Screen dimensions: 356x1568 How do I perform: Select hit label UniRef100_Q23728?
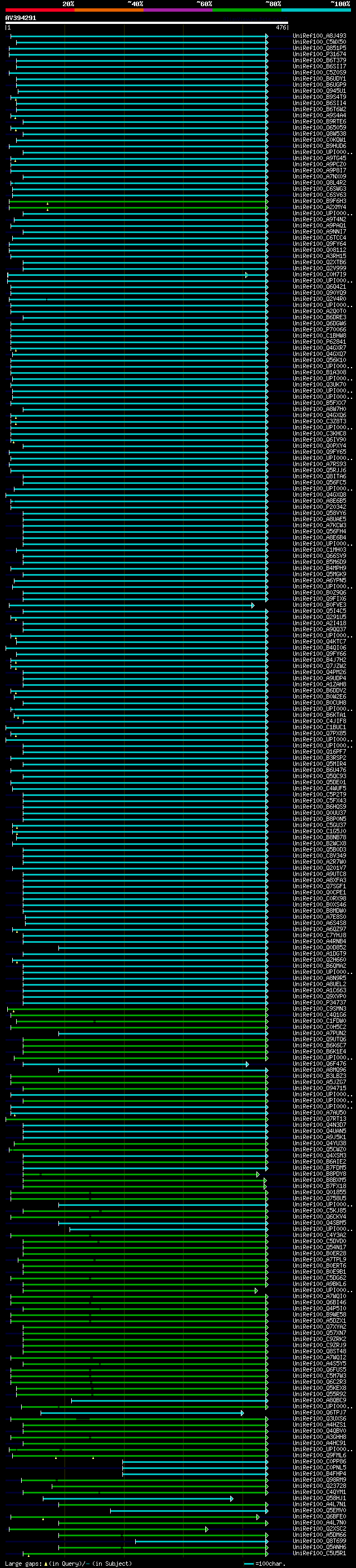pos(319,1486)
